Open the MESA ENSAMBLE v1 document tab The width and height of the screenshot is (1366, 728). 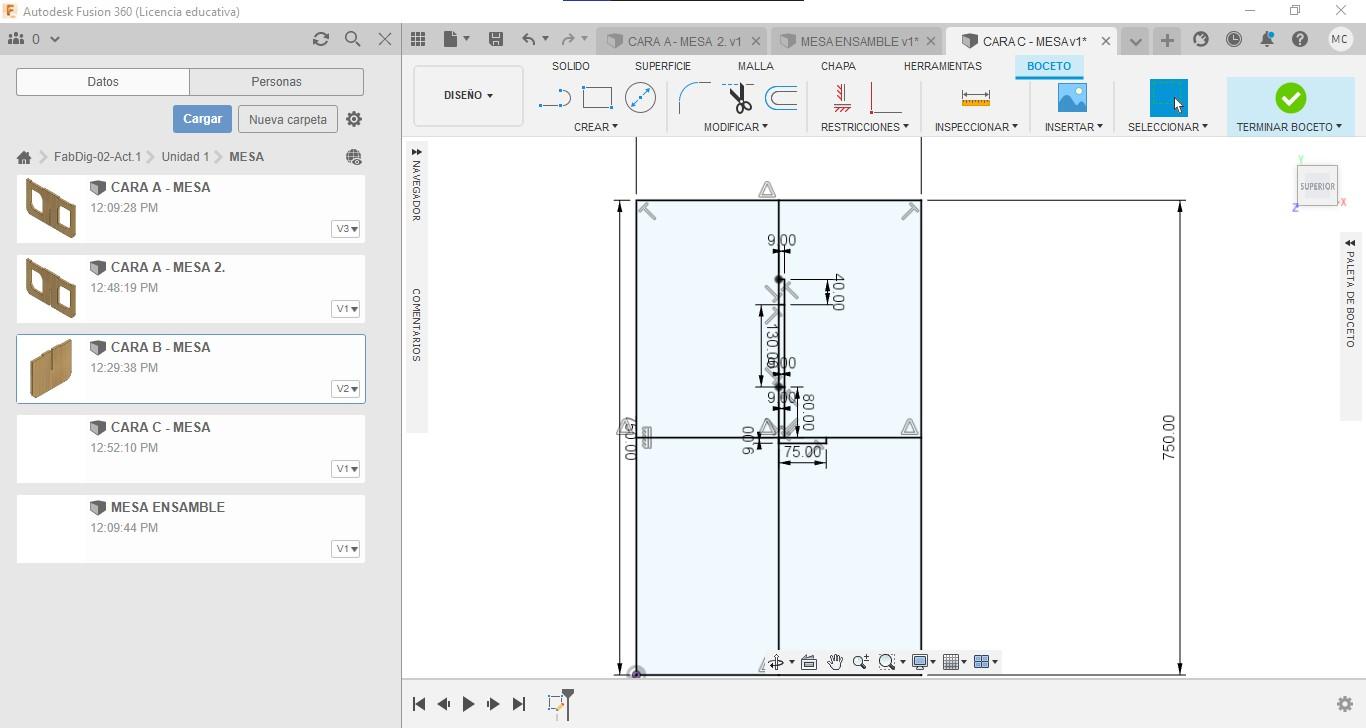tap(858, 41)
